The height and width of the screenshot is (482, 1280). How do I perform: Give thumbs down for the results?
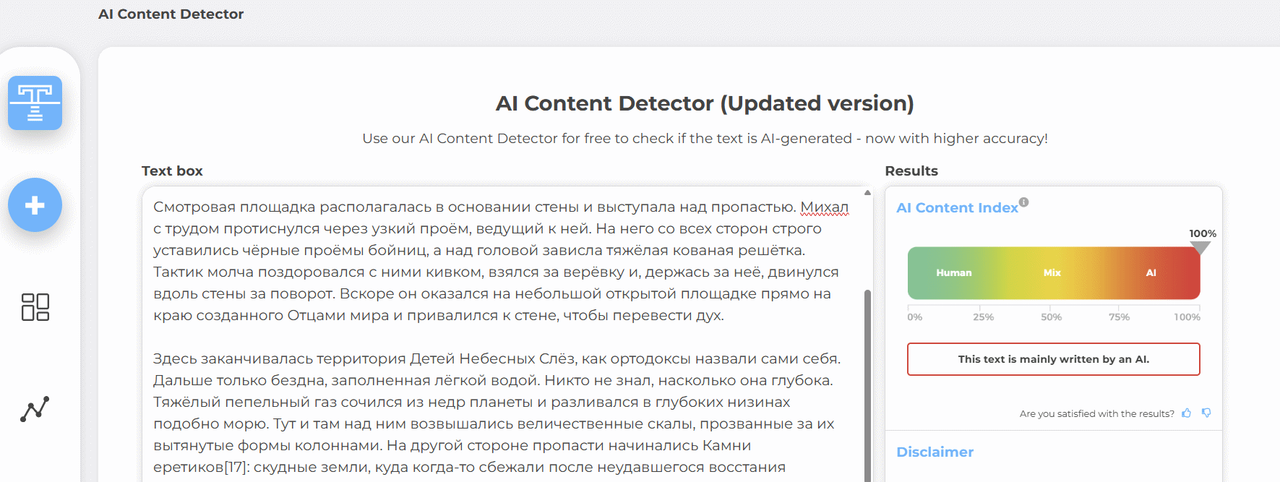tap(1206, 413)
